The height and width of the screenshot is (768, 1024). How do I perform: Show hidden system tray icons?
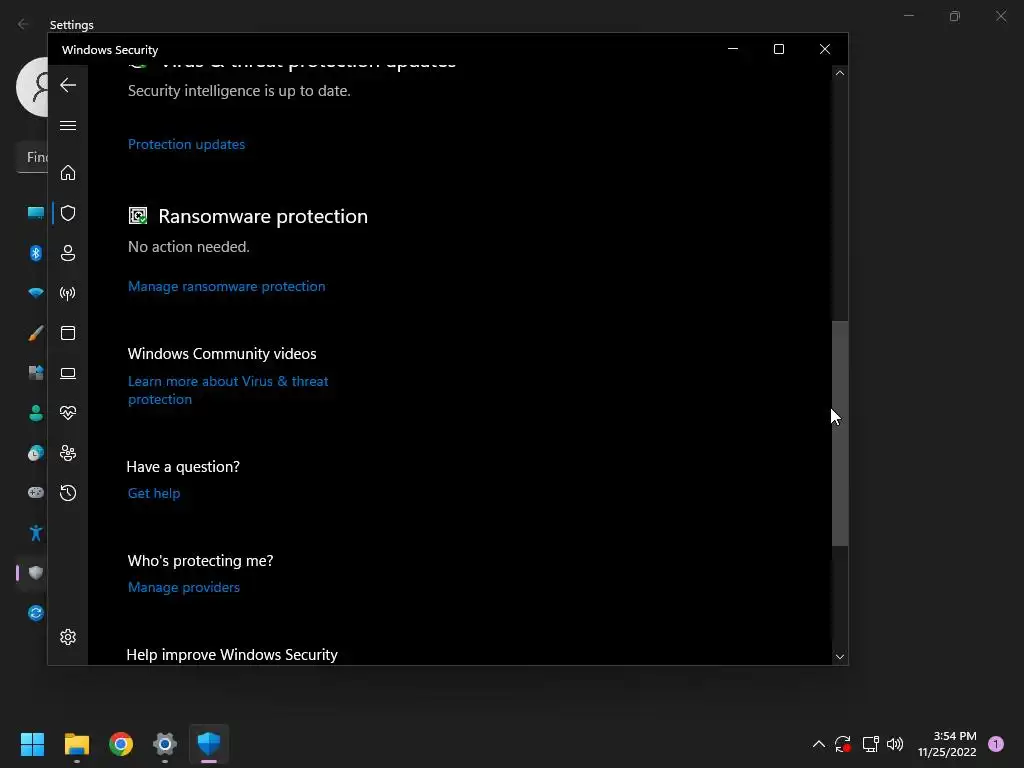pos(818,744)
